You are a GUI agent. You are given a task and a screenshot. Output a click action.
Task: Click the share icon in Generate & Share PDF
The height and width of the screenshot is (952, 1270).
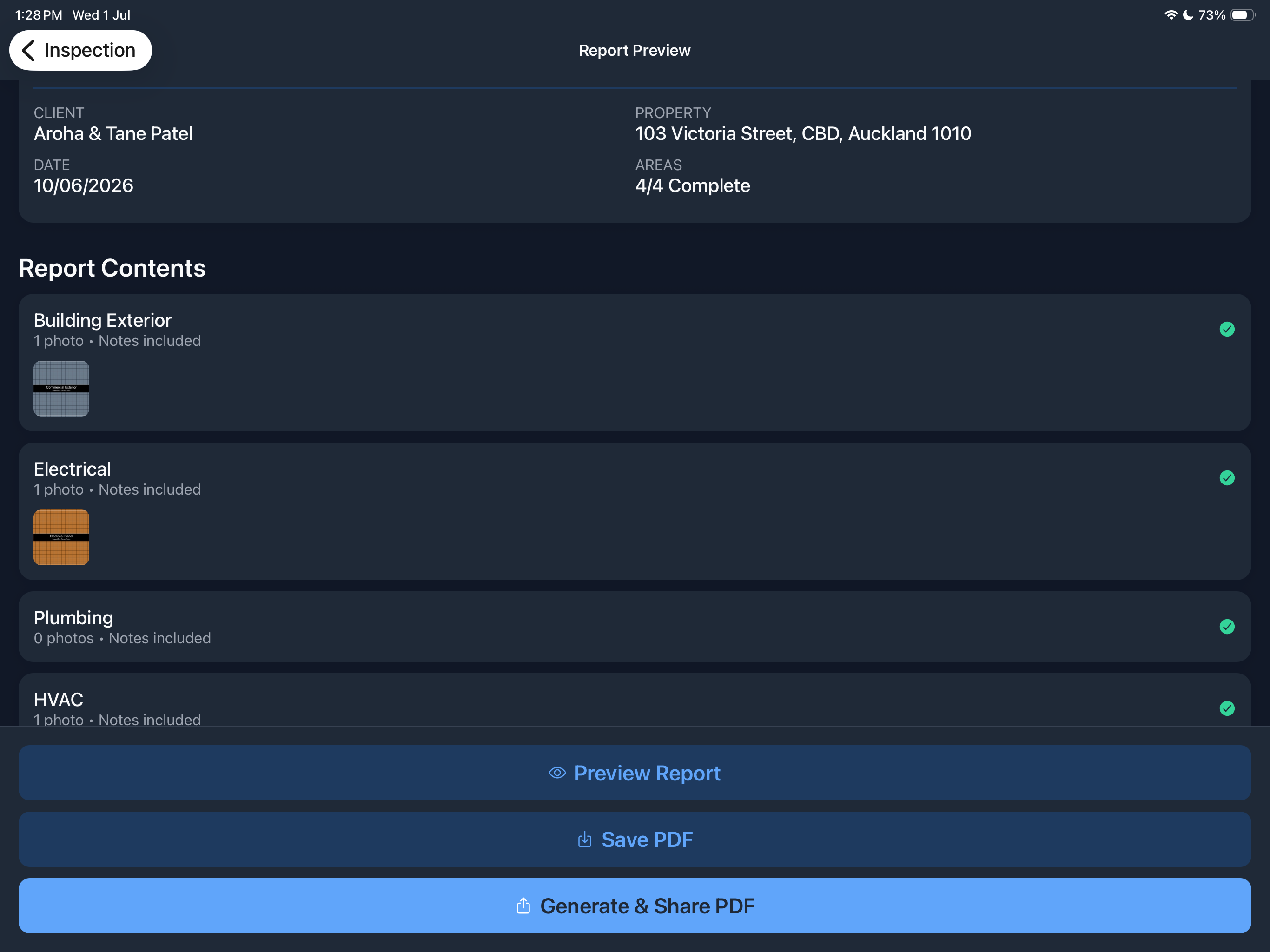click(x=523, y=906)
